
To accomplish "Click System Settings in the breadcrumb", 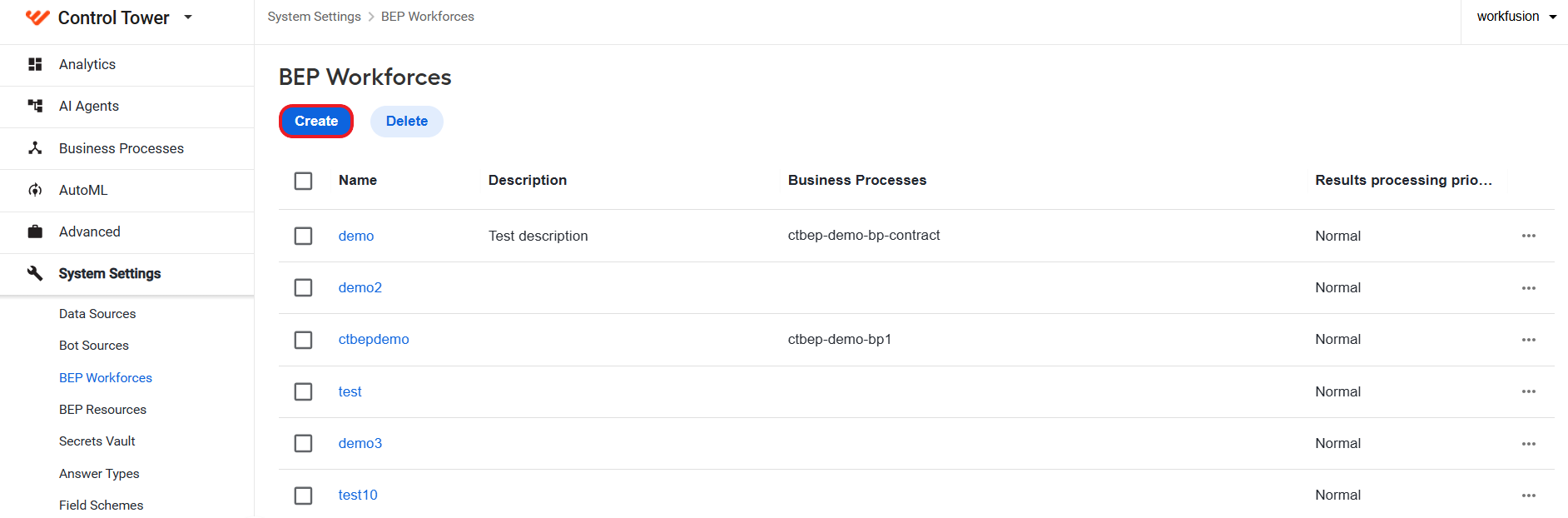I will [x=314, y=17].
